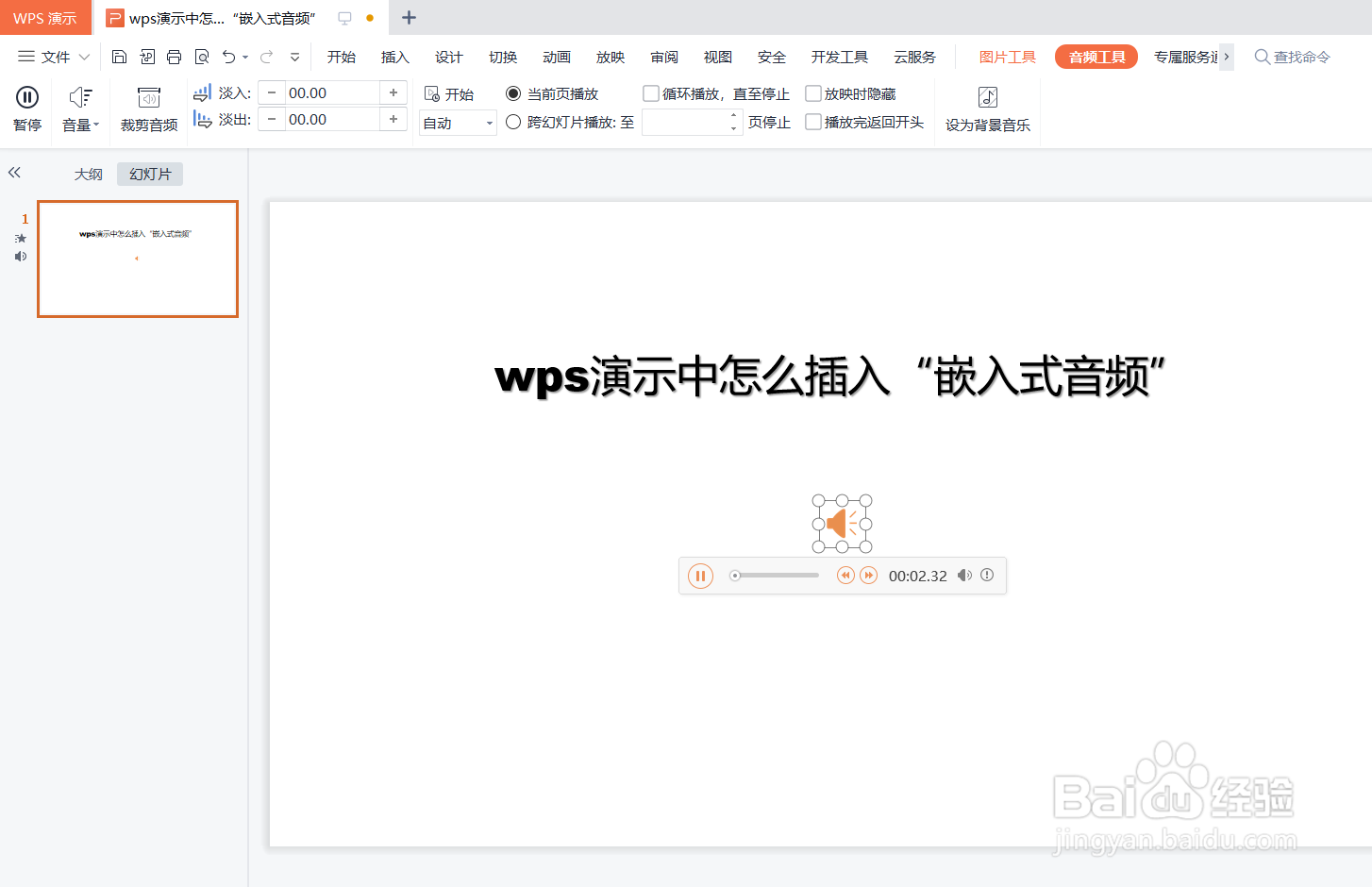Click the audio speaker indicator beside slide 1
Image resolution: width=1372 pixels, height=887 pixels.
21,257
